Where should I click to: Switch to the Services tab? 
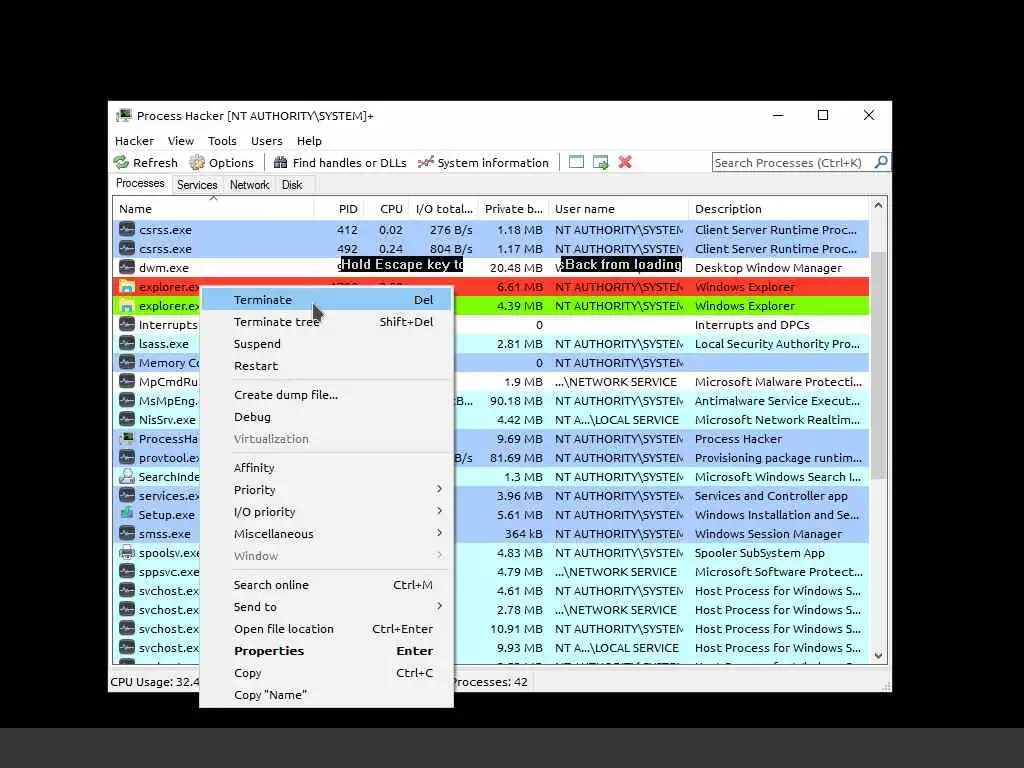pos(197,185)
